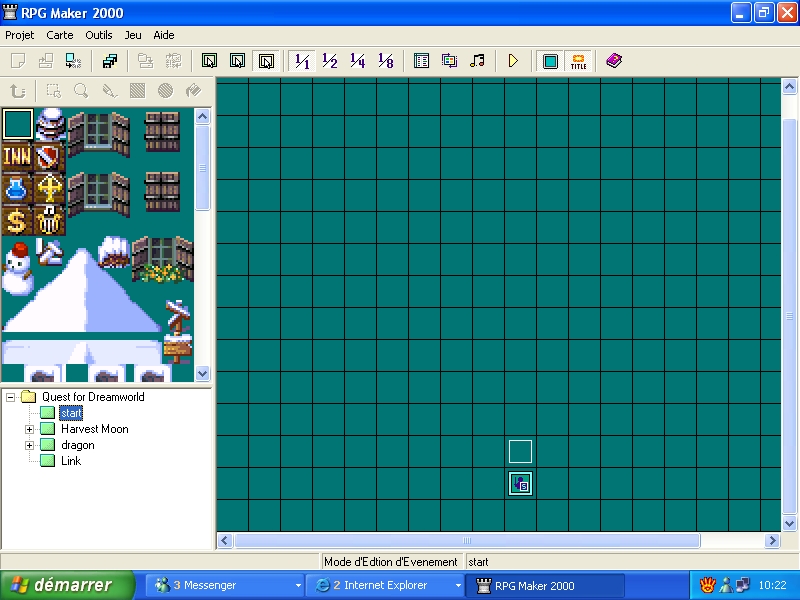Expand the Harvest Moon map node
The image size is (800, 600).
click(30, 429)
